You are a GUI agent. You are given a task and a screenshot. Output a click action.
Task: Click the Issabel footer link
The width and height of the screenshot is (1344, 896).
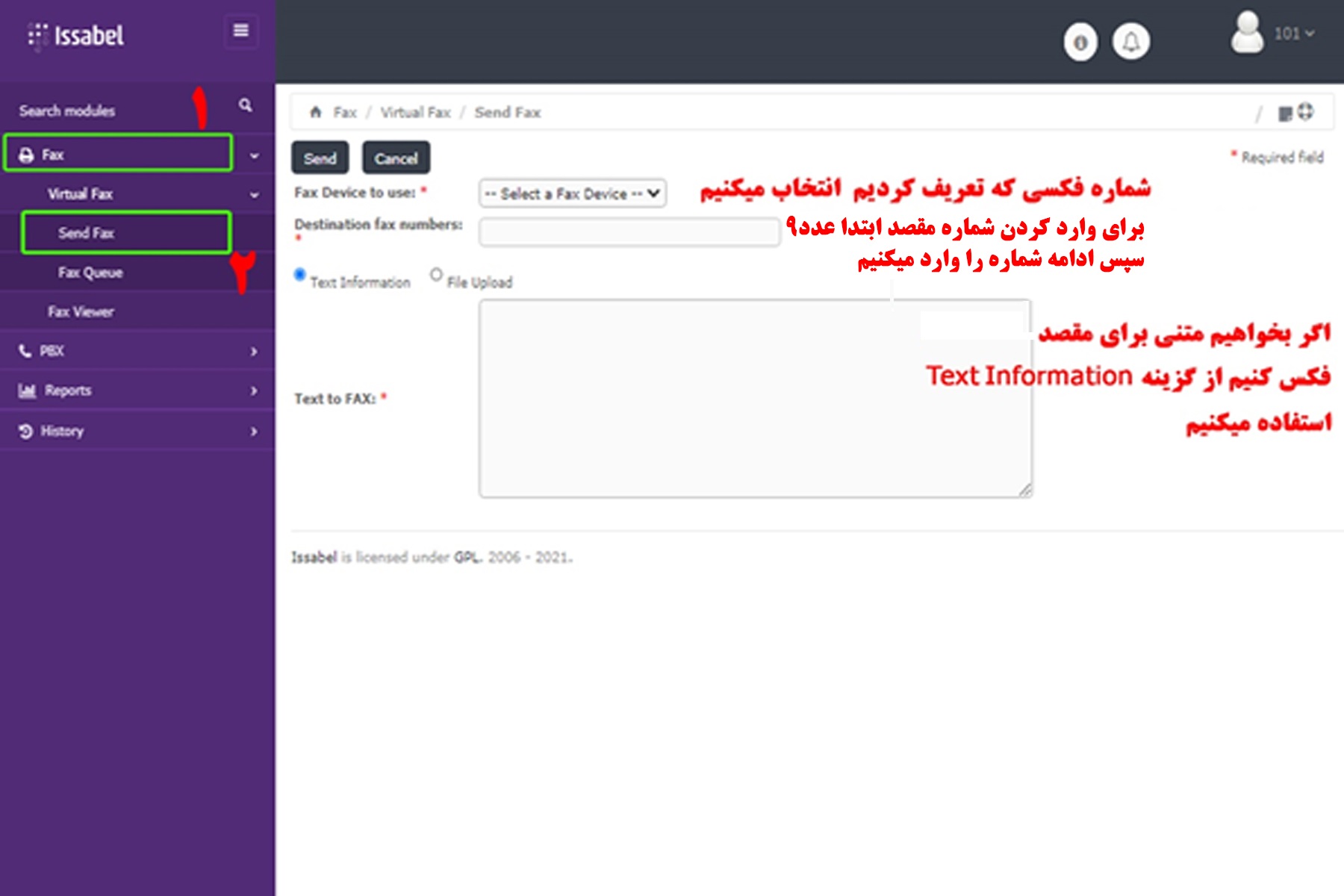point(314,557)
